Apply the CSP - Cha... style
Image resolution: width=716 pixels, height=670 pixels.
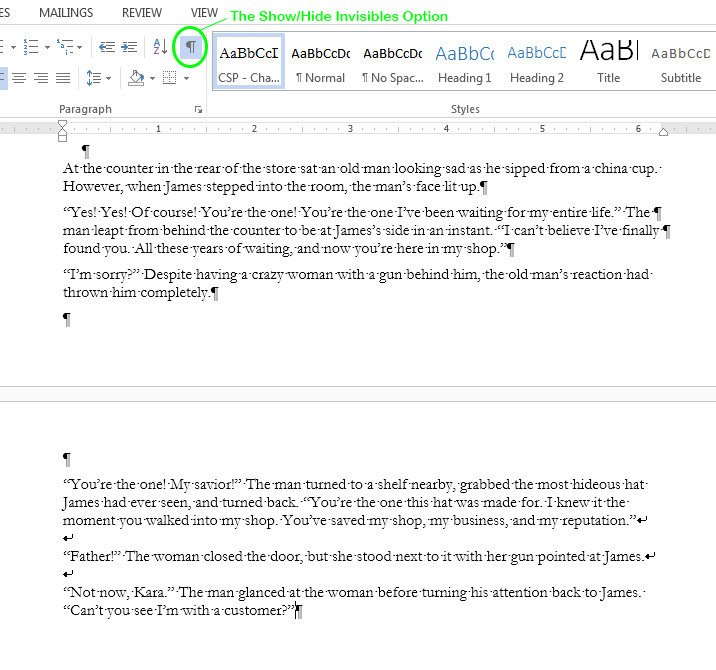click(x=249, y=61)
